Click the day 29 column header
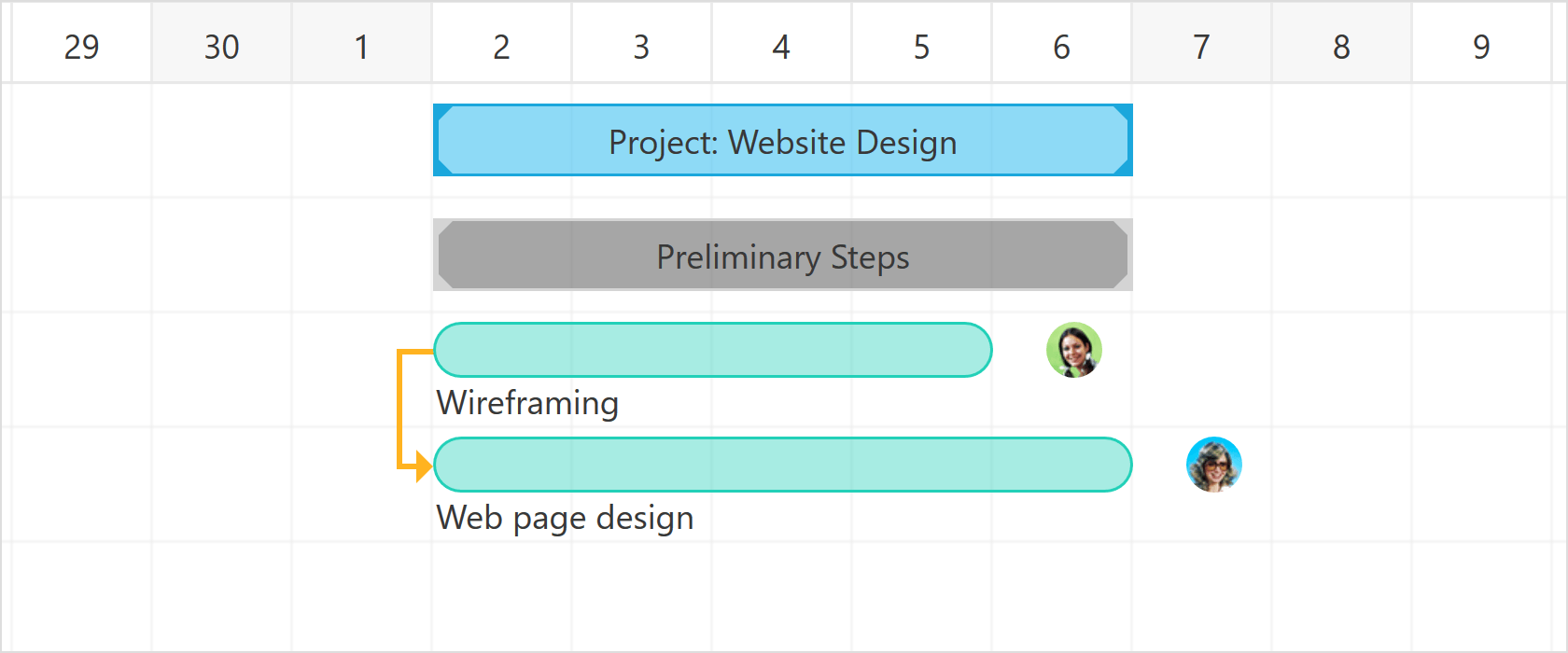Screen dimensions: 1568x653 tap(81, 42)
